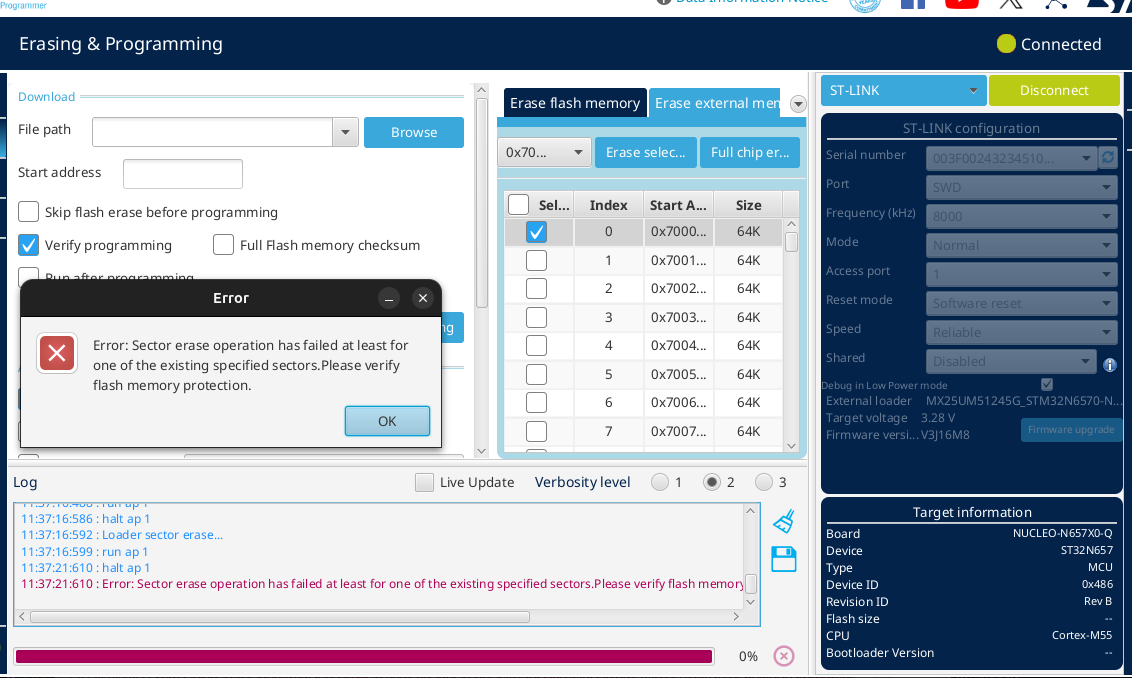
Task: Click the File path input field
Action: click(x=213, y=132)
